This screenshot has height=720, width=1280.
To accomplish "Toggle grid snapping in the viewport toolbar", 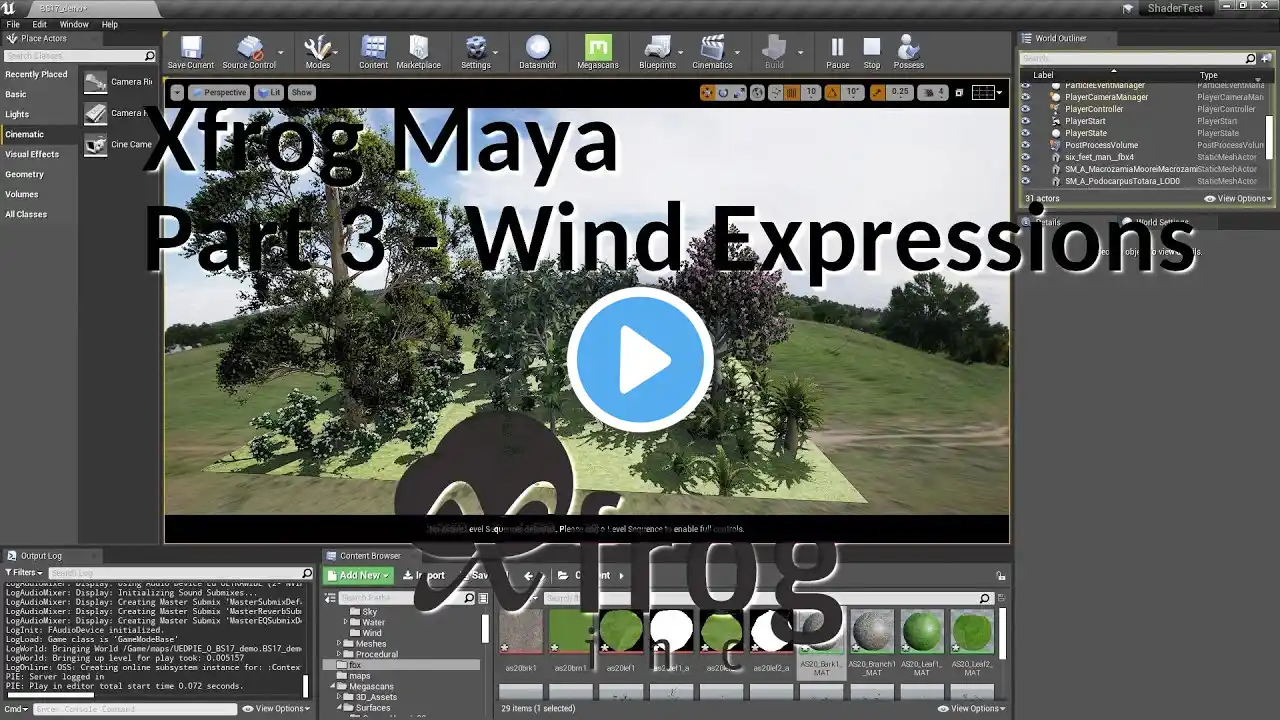I will [792, 92].
